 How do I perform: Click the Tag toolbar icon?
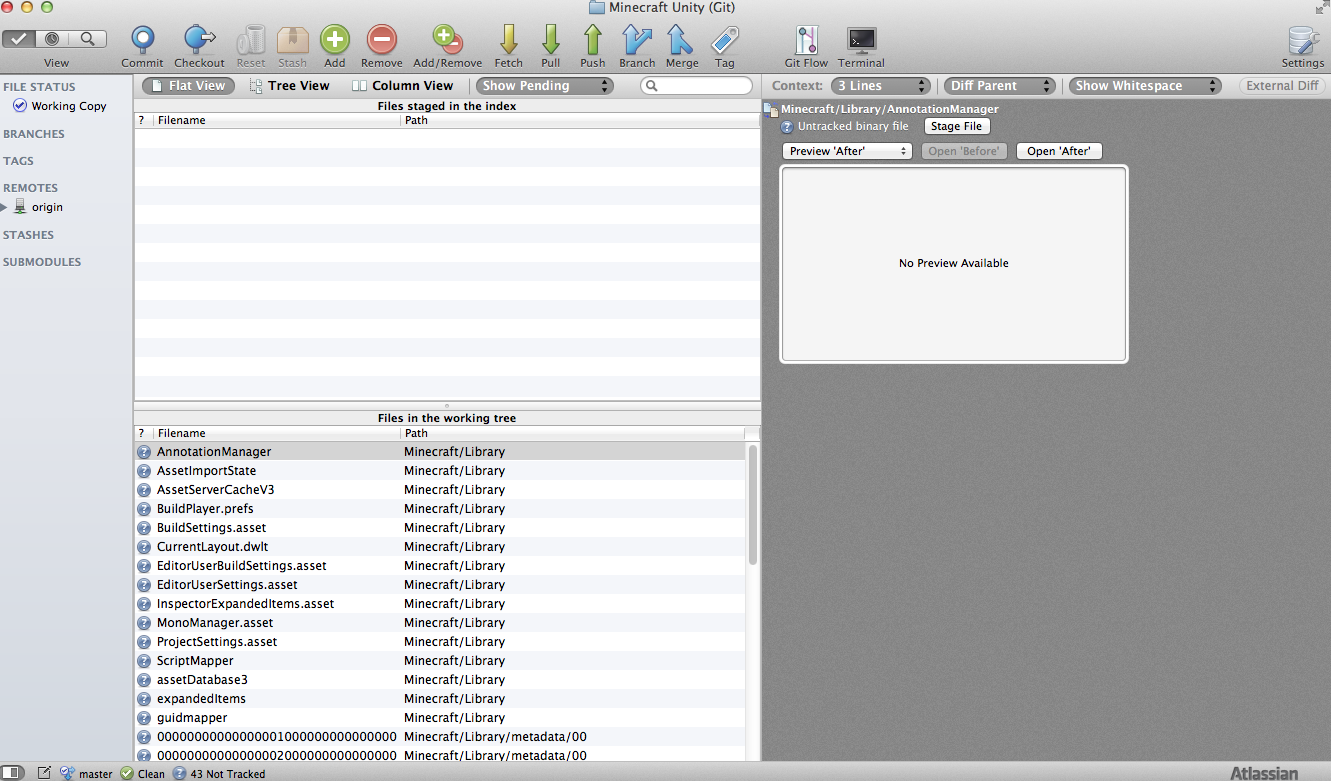pyautogui.click(x=725, y=40)
